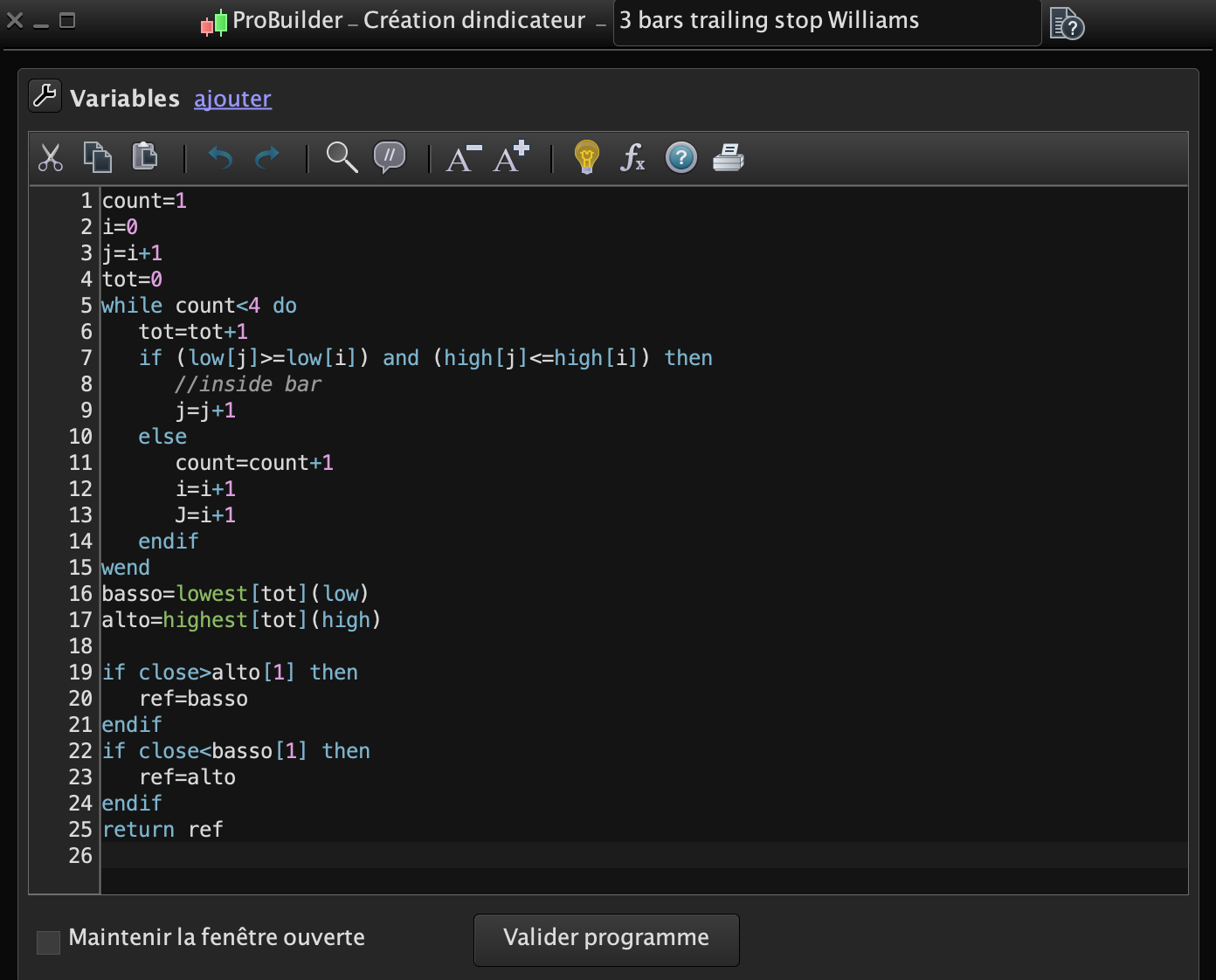The width and height of the screenshot is (1216, 980).
Task: Click the Copy icon in the toolbar
Action: pos(98,157)
